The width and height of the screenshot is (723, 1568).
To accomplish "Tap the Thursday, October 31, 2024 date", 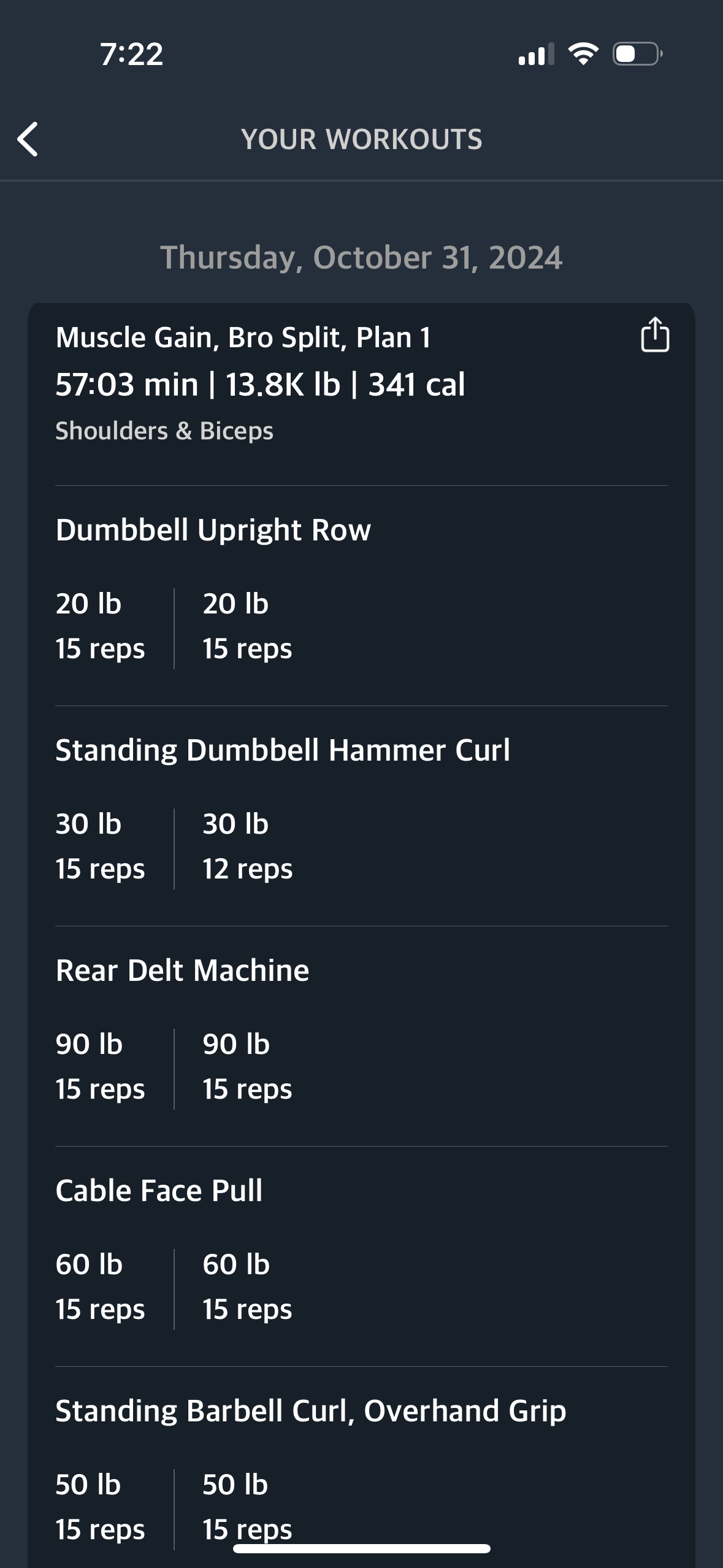I will click(x=361, y=258).
